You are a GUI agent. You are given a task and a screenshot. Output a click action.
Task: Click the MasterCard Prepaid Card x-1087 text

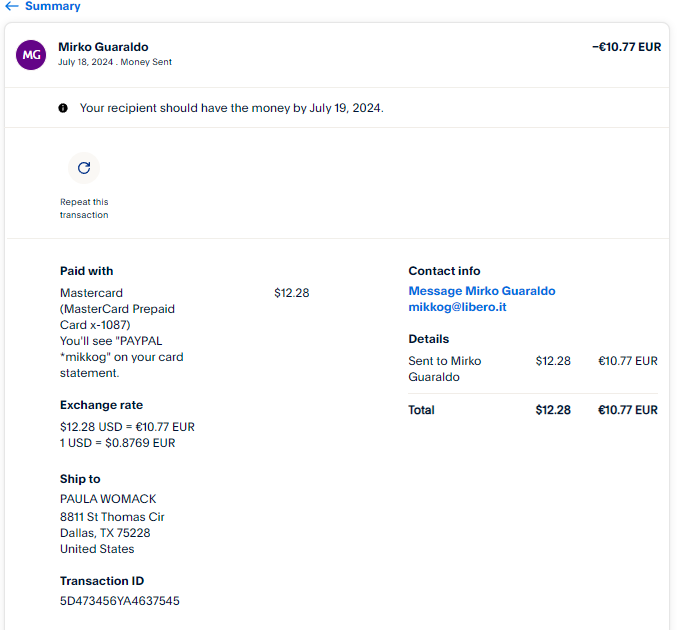pyautogui.click(x=117, y=316)
